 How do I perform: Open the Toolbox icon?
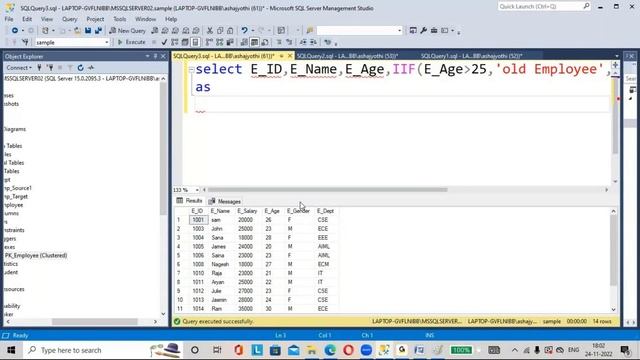tap(434, 31)
